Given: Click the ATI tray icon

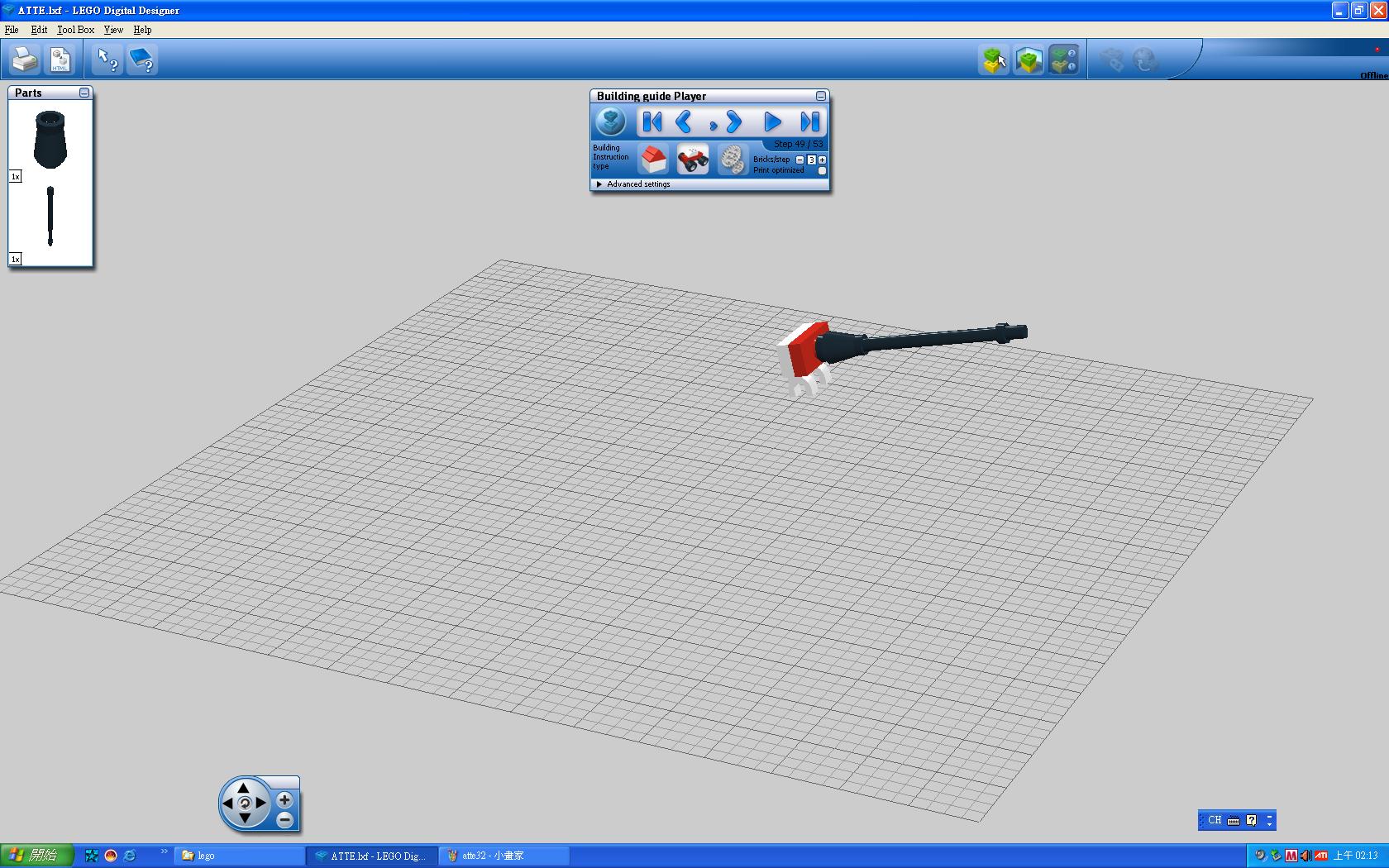Looking at the screenshot, I should (1321, 856).
